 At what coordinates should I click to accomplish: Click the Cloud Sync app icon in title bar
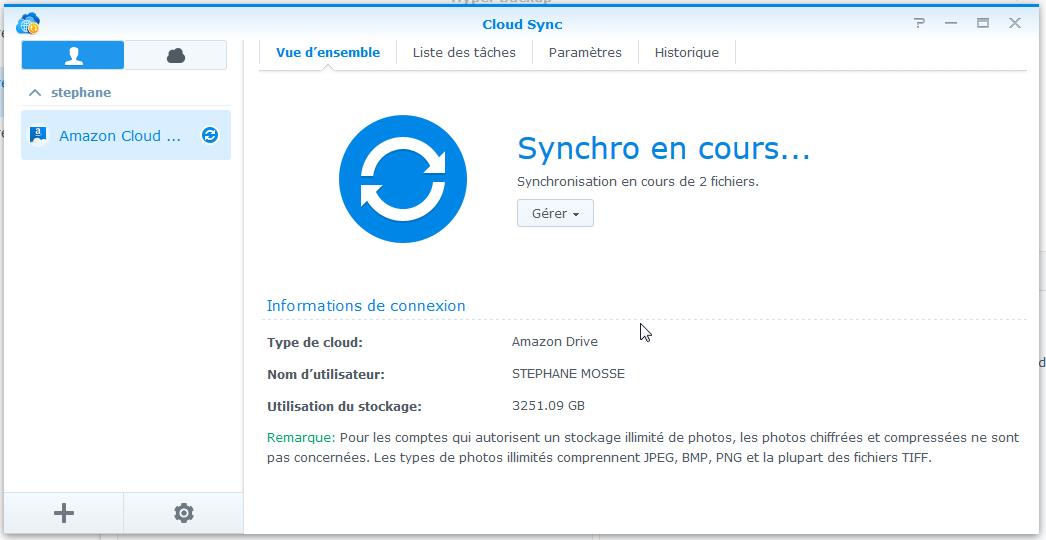click(28, 24)
